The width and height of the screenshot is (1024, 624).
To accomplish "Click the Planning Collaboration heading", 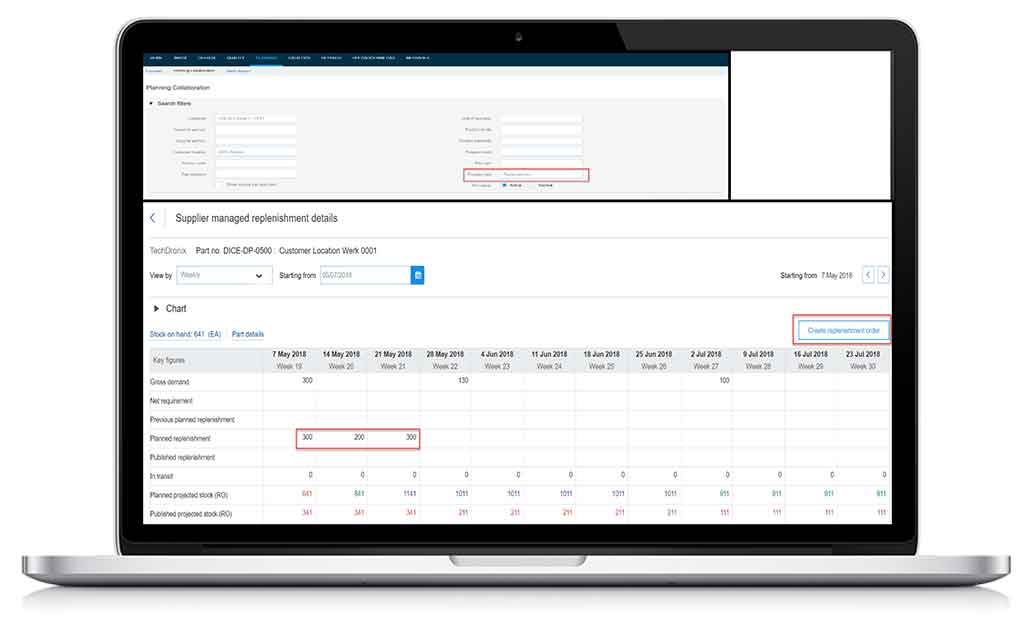I will click(178, 87).
